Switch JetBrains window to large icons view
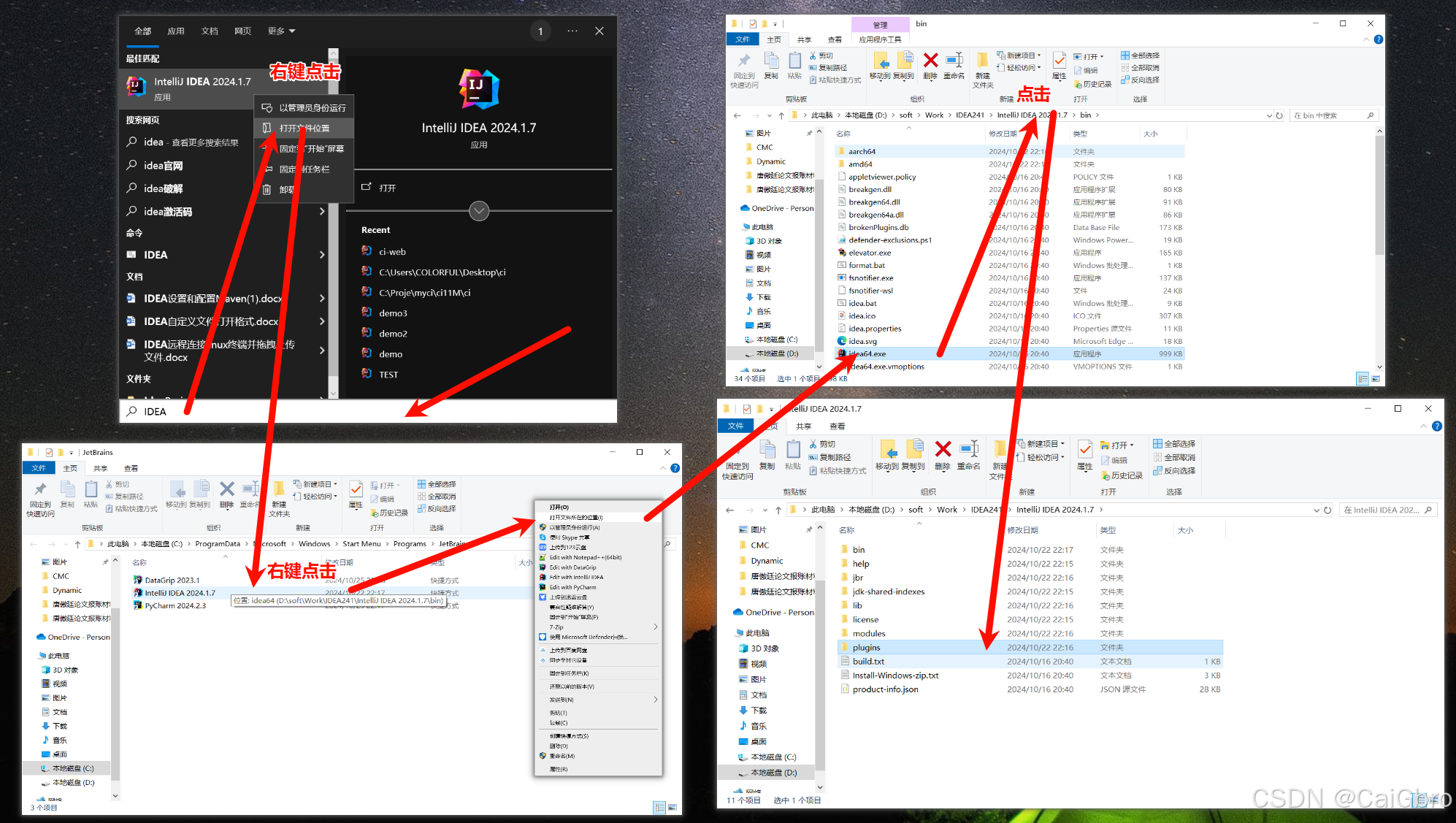 point(673,808)
